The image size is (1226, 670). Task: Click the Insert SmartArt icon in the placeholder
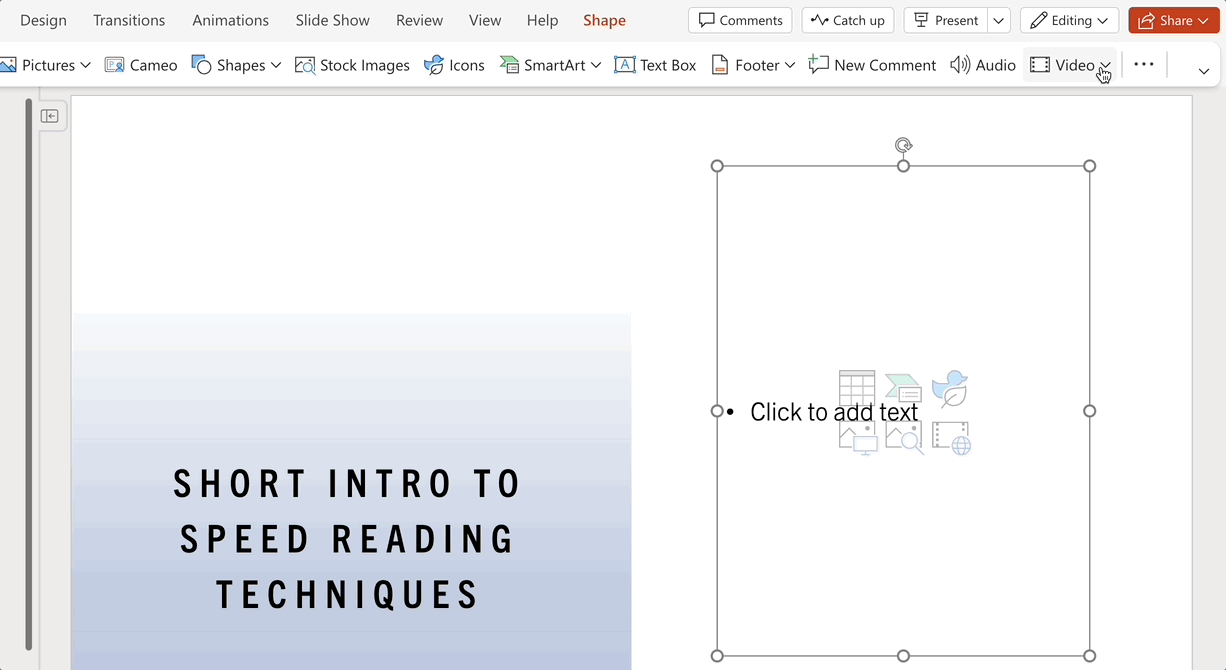pos(904,388)
